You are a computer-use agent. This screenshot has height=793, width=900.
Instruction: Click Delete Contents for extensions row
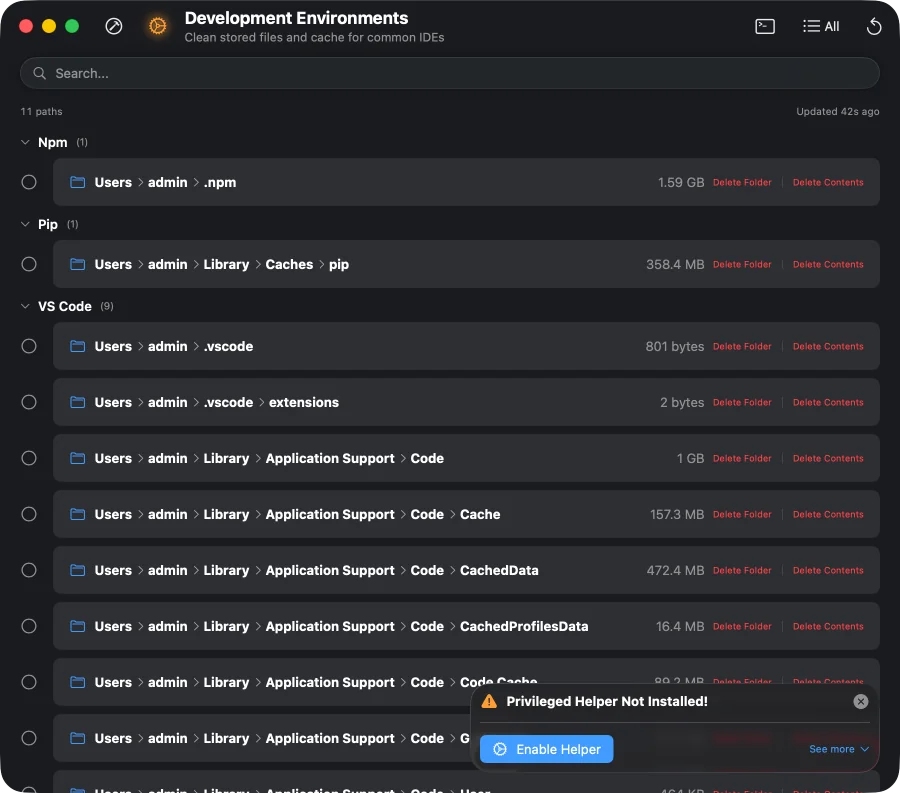pos(828,402)
